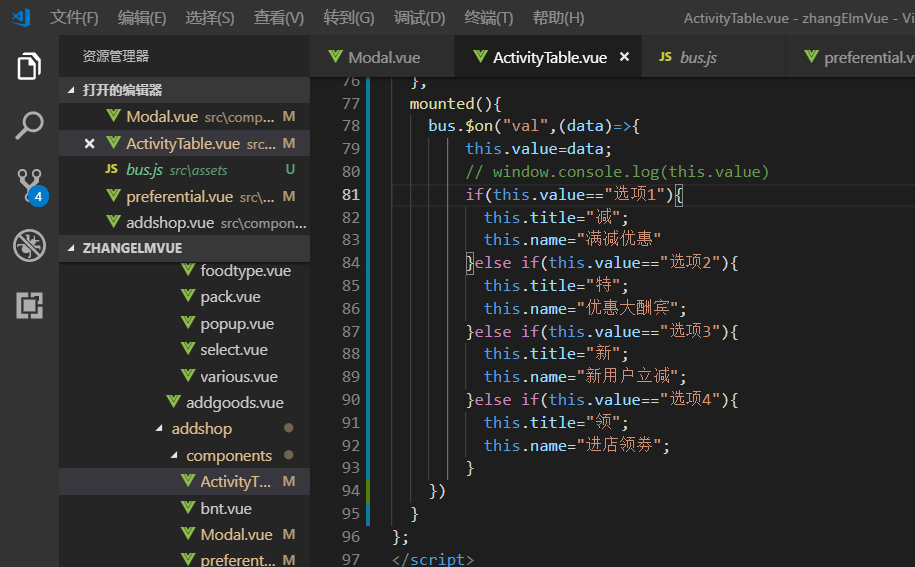Viewport: 915px width, 567px height.
Task: Open the Explorer view in activity bar
Action: (x=29, y=66)
